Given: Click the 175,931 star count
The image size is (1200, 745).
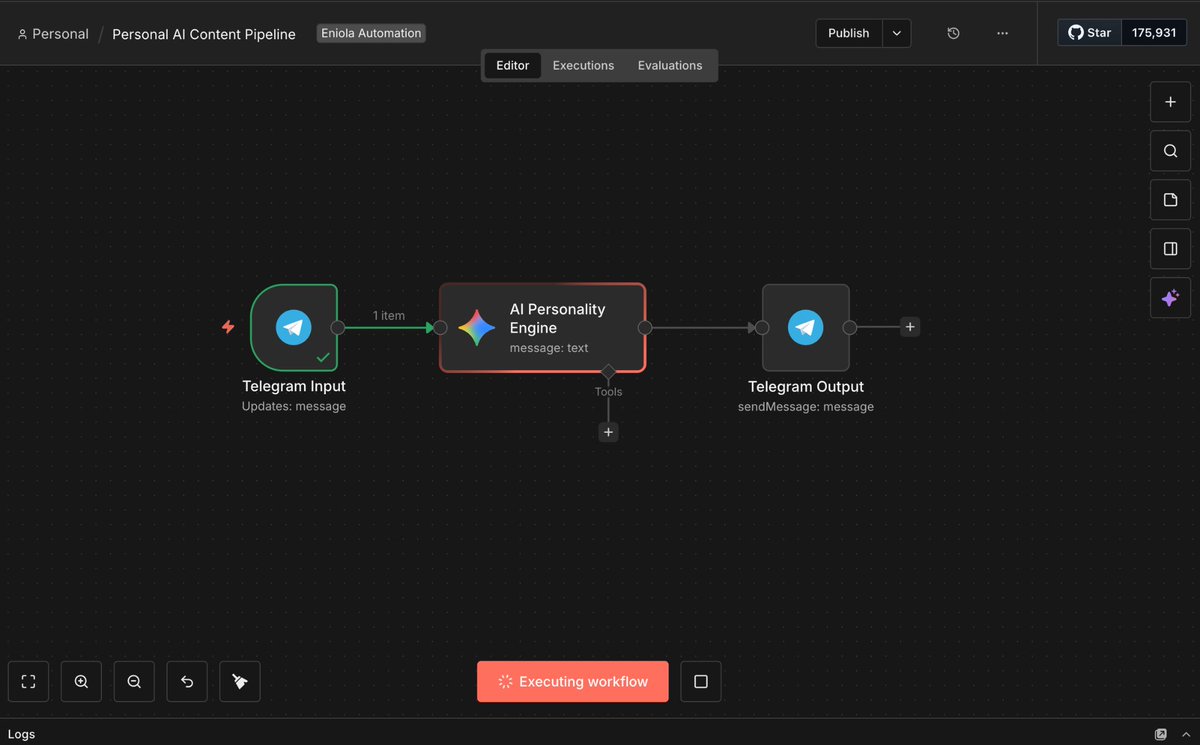Looking at the screenshot, I should (1154, 33).
